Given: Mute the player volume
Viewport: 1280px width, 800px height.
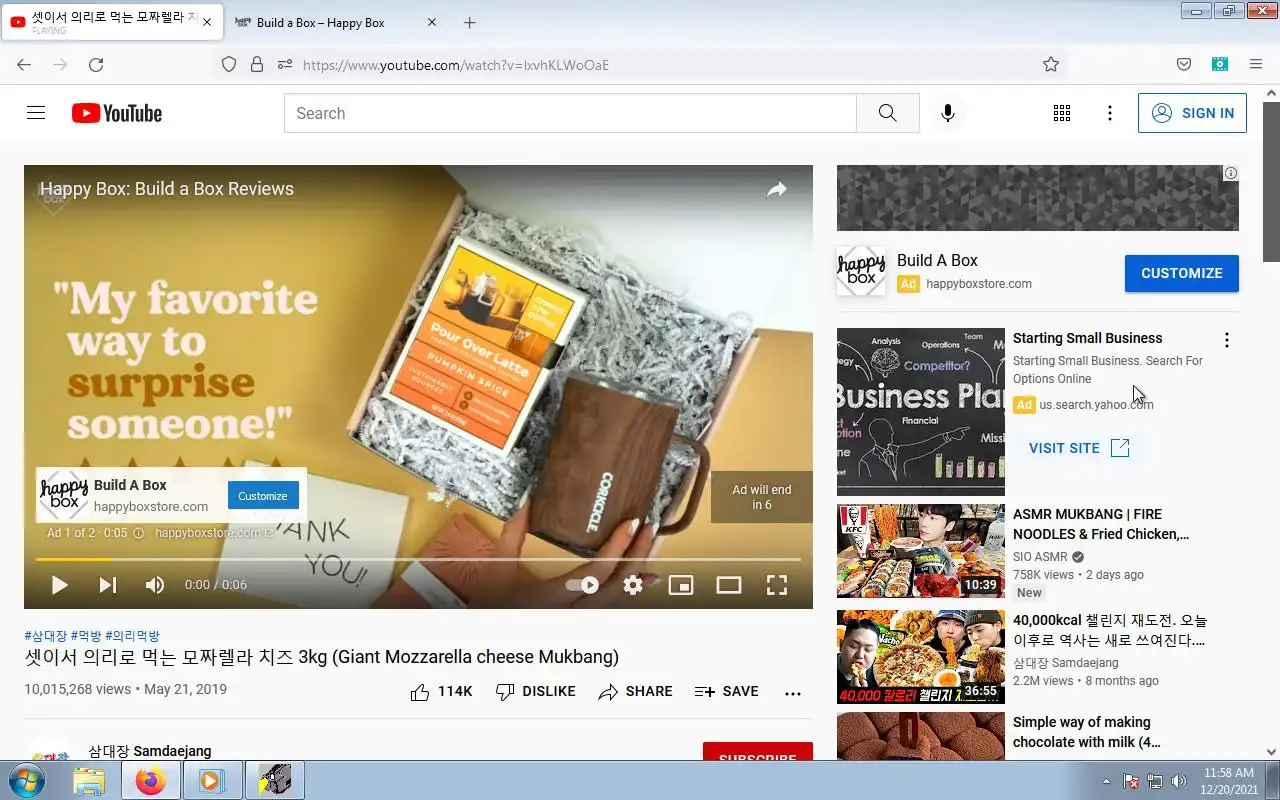Looking at the screenshot, I should click(154, 585).
